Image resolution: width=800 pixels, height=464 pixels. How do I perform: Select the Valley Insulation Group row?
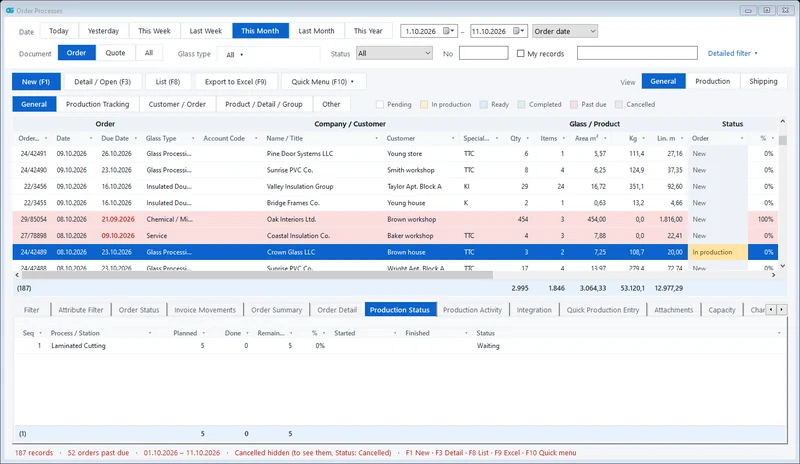click(x=395, y=186)
